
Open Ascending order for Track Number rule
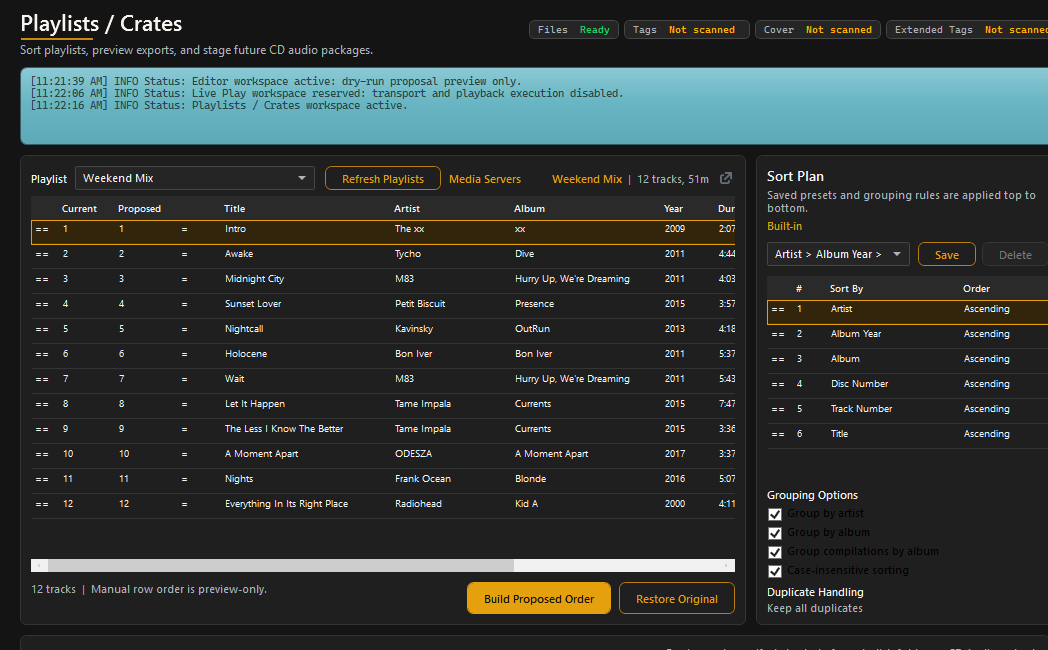[x=987, y=408]
